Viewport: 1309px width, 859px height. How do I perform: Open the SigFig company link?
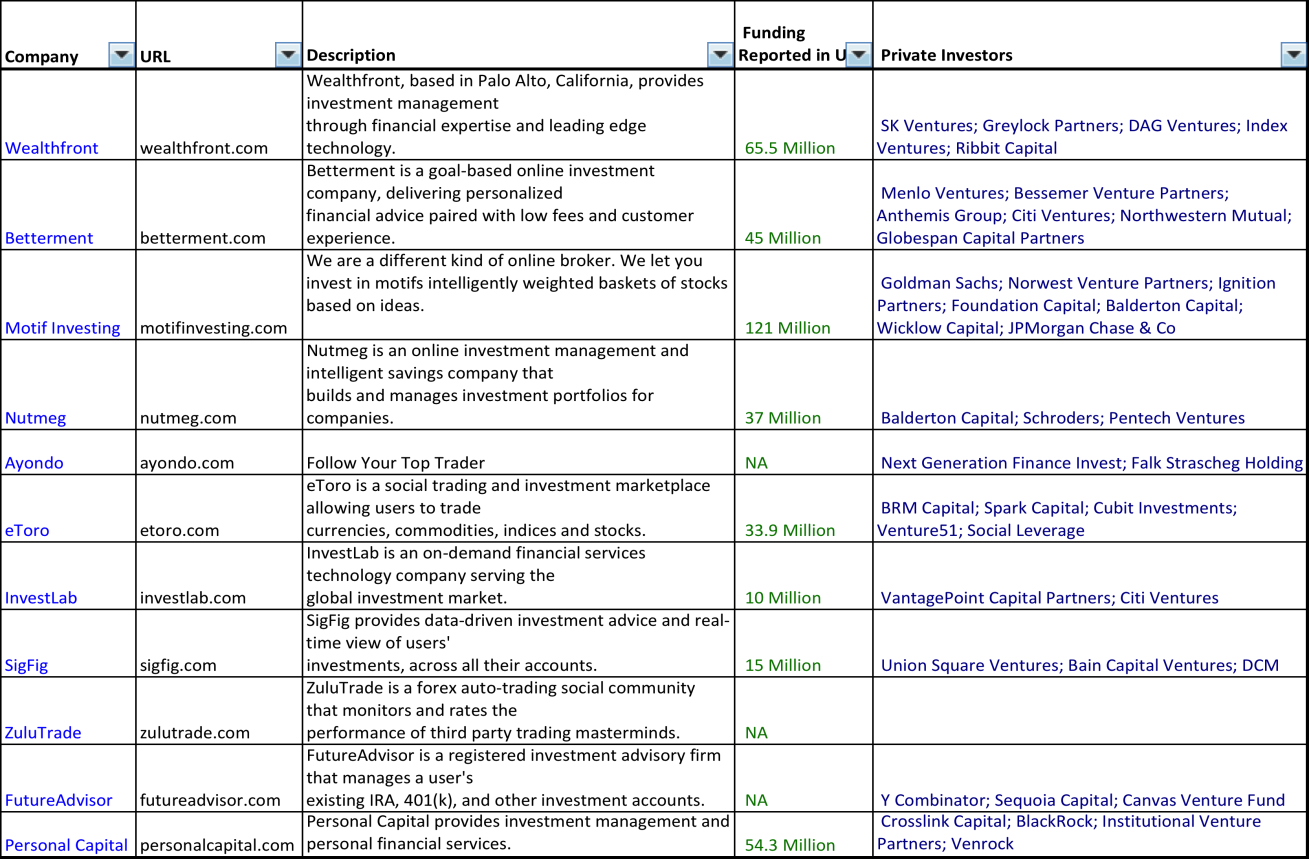tap(27, 665)
